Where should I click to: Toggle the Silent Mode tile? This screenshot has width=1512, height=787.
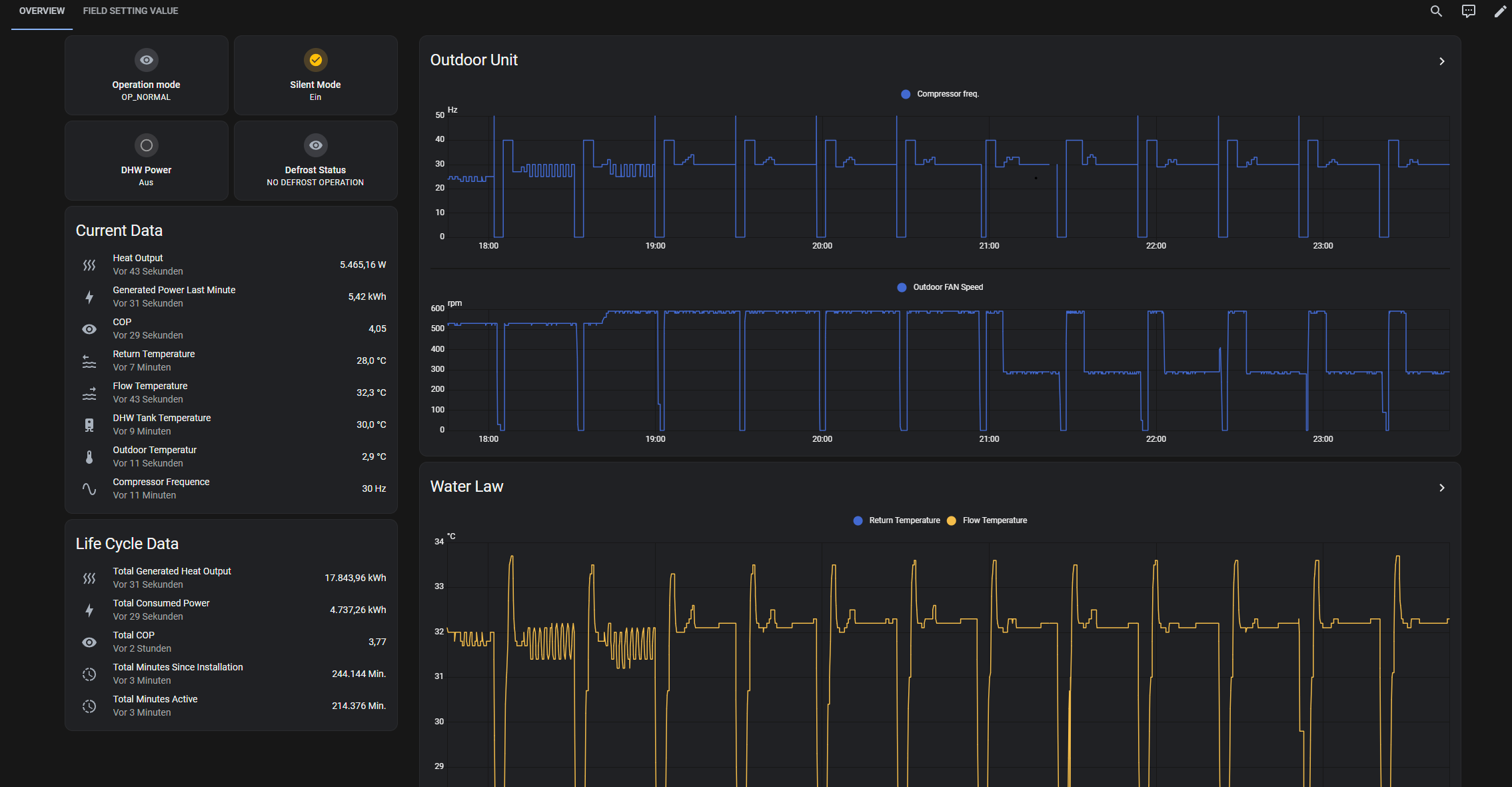315,75
